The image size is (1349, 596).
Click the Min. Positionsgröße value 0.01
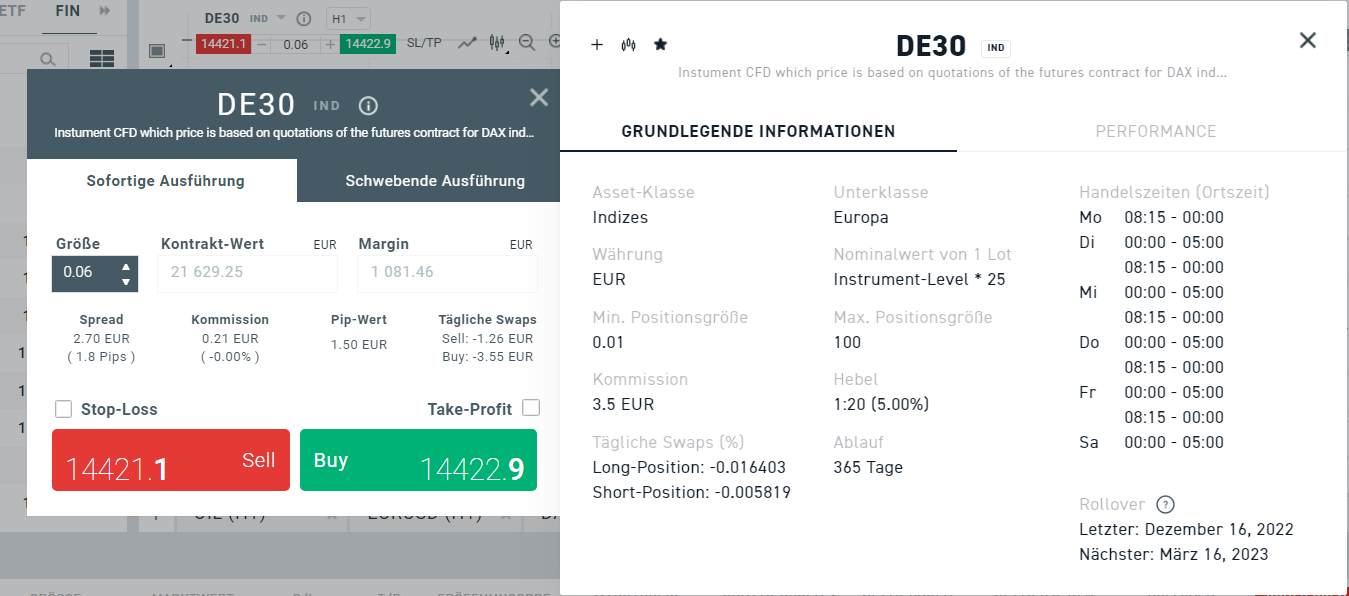click(x=608, y=343)
